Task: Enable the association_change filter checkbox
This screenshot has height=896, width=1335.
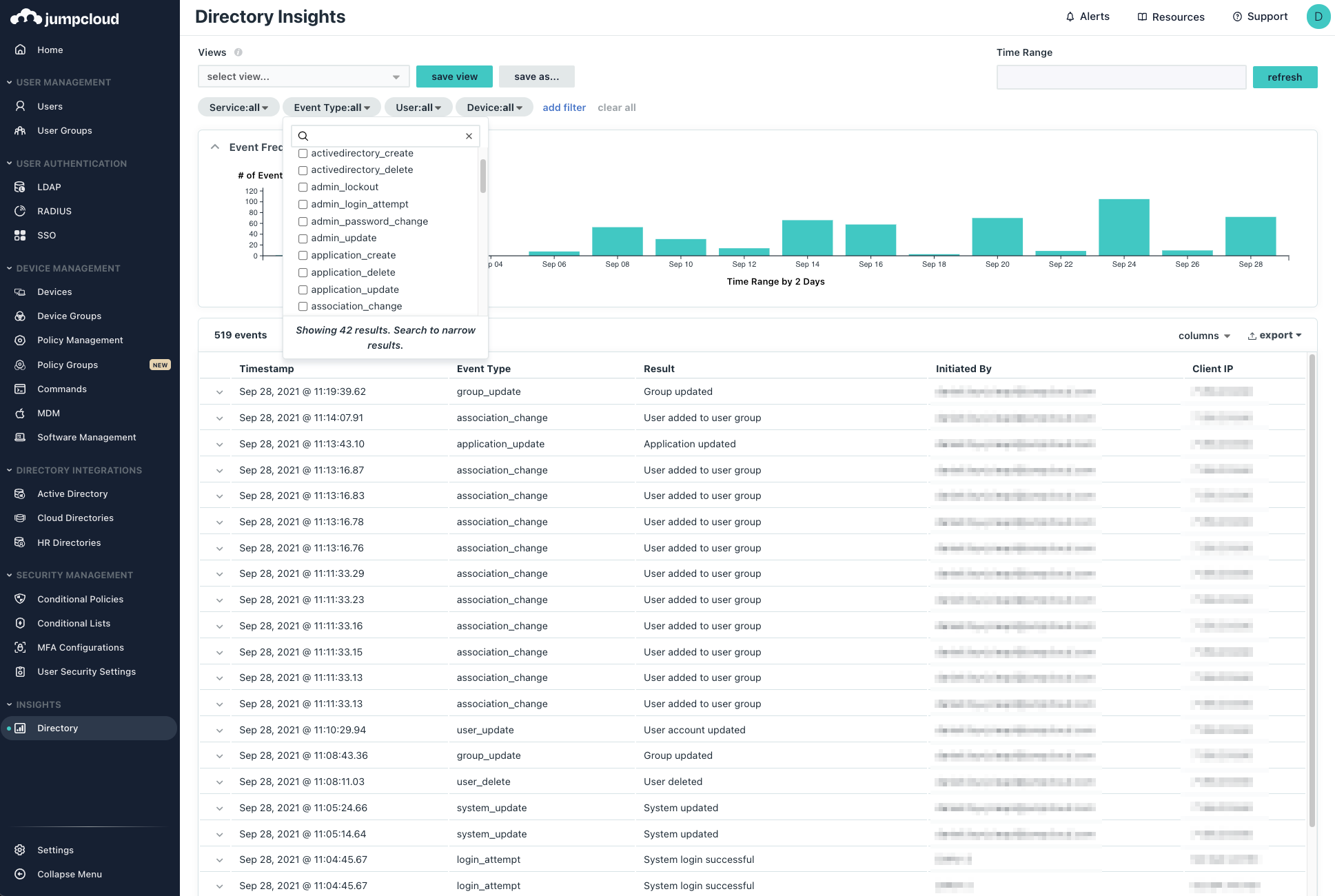Action: (303, 306)
